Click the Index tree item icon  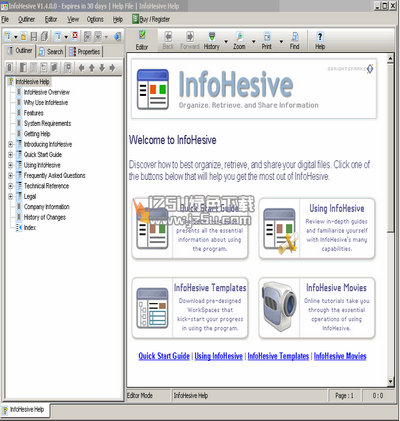pyautogui.click(x=19, y=228)
